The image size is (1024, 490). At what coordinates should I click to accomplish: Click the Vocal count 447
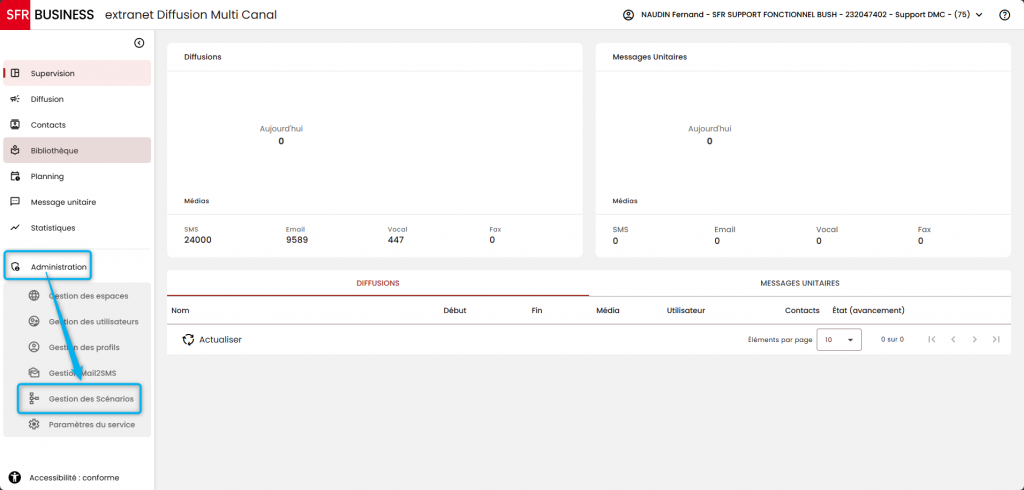pos(396,240)
